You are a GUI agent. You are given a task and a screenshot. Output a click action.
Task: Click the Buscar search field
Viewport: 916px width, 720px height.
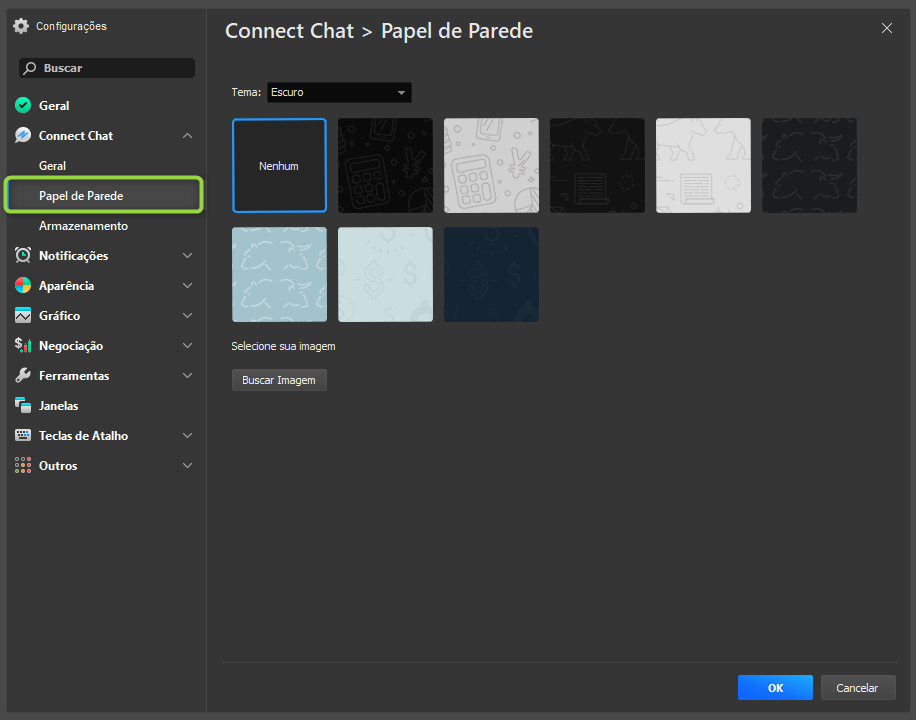pos(107,68)
